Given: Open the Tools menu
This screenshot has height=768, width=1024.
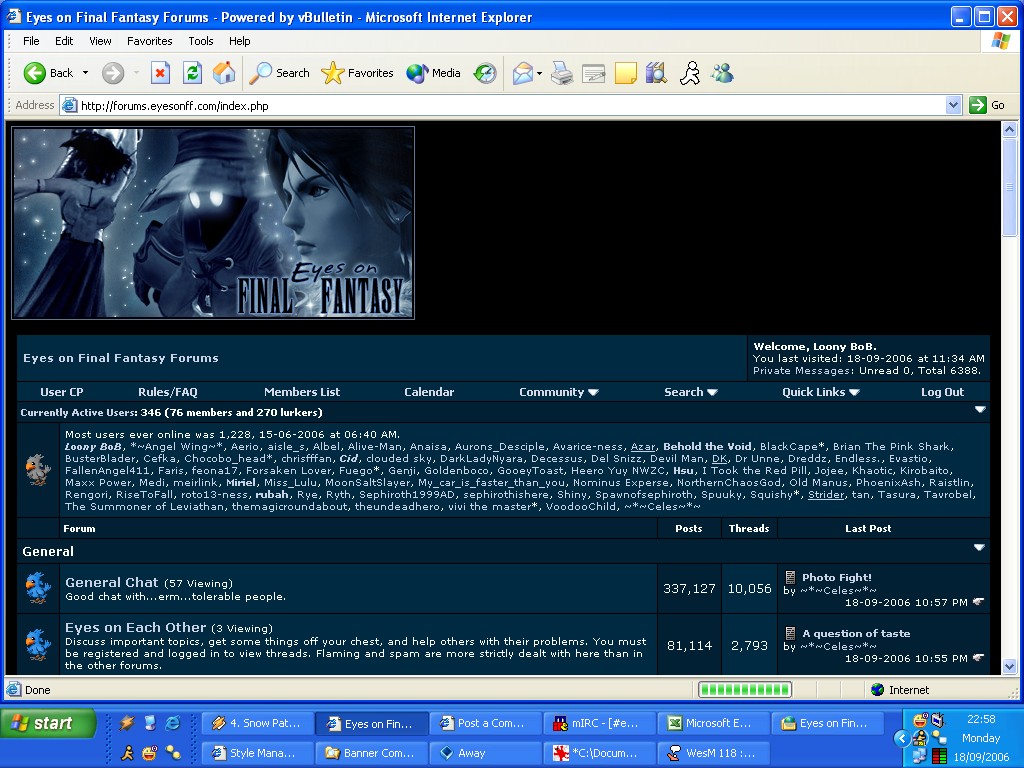Looking at the screenshot, I should 200,40.
